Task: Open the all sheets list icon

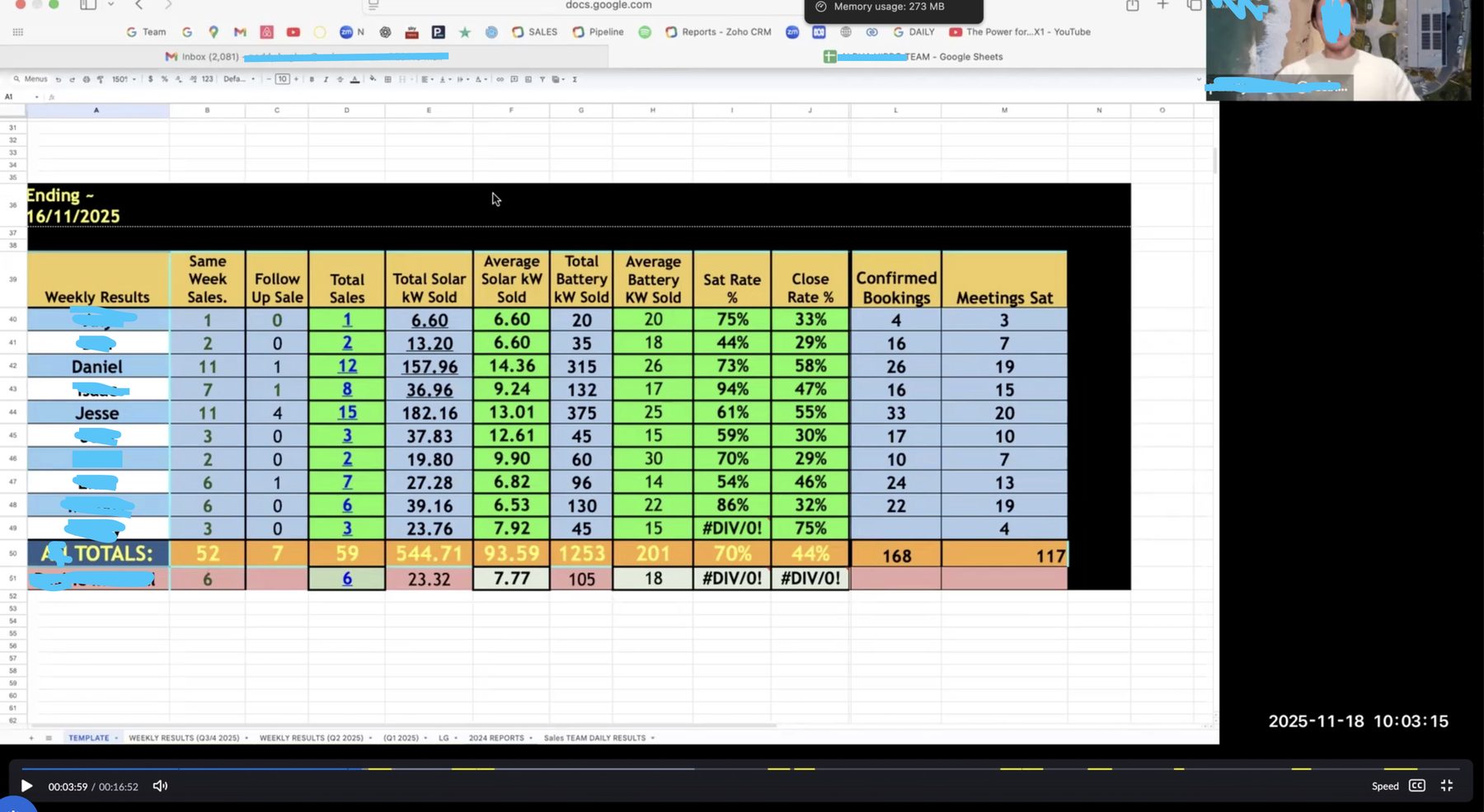Action: (49, 738)
